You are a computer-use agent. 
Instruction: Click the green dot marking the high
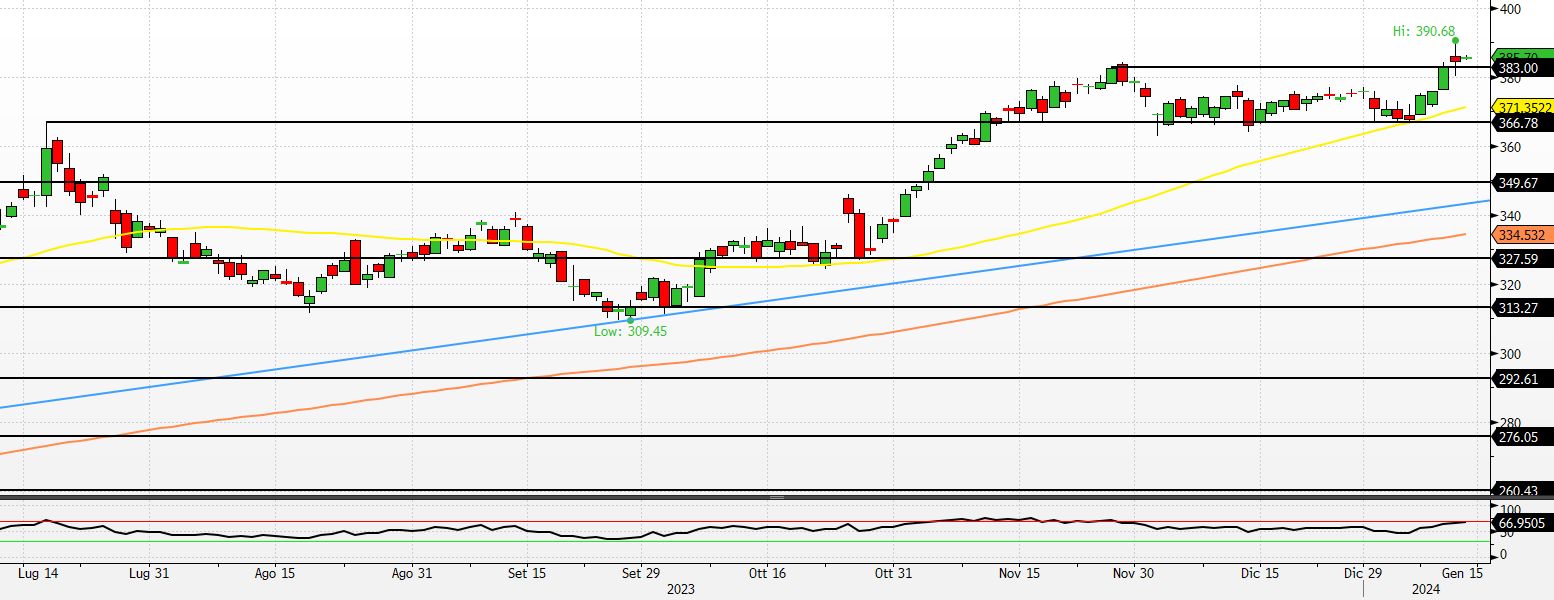1455,41
